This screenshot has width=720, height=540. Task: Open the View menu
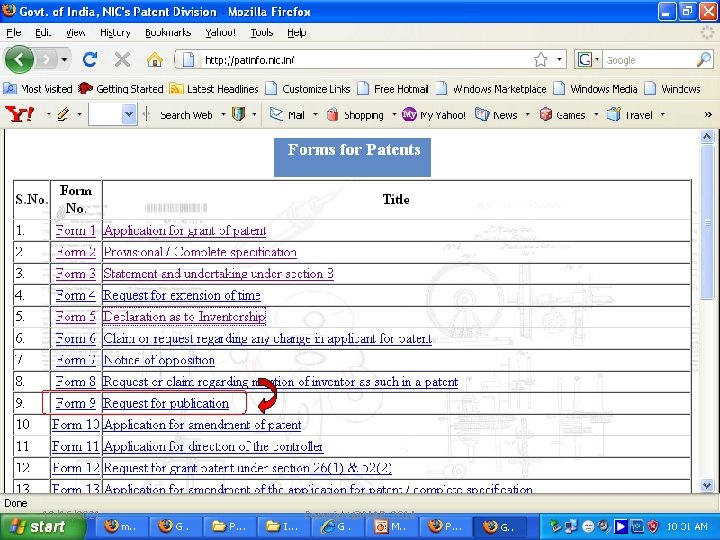(x=75, y=33)
